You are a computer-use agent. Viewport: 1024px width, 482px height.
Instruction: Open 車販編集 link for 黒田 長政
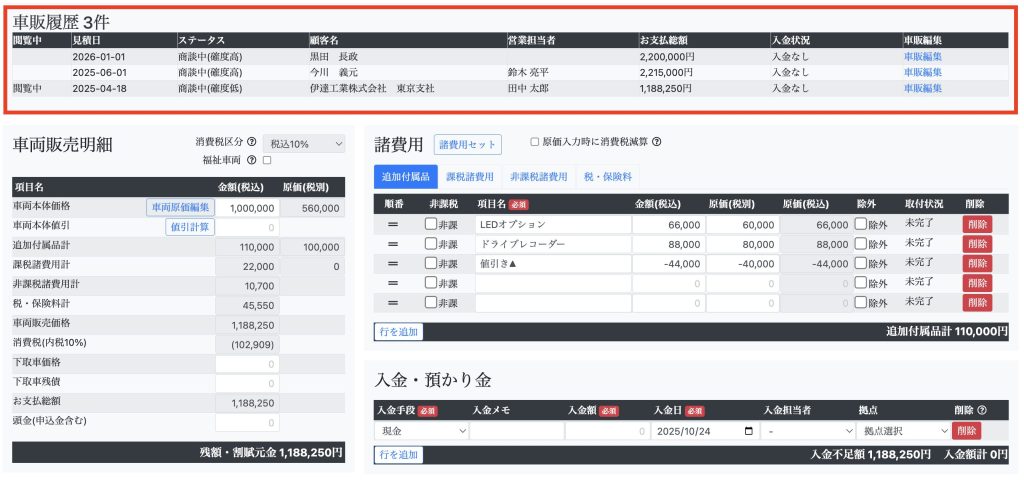[922, 57]
